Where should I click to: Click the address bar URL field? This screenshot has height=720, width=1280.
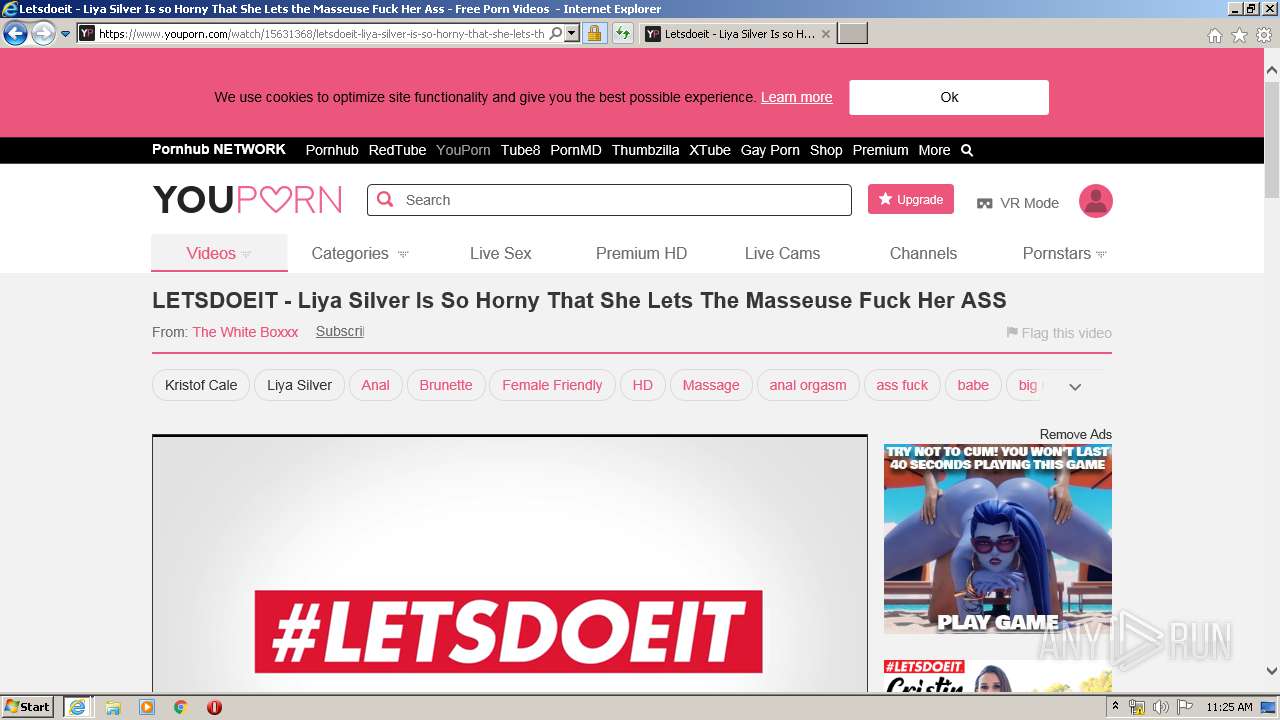click(x=321, y=34)
